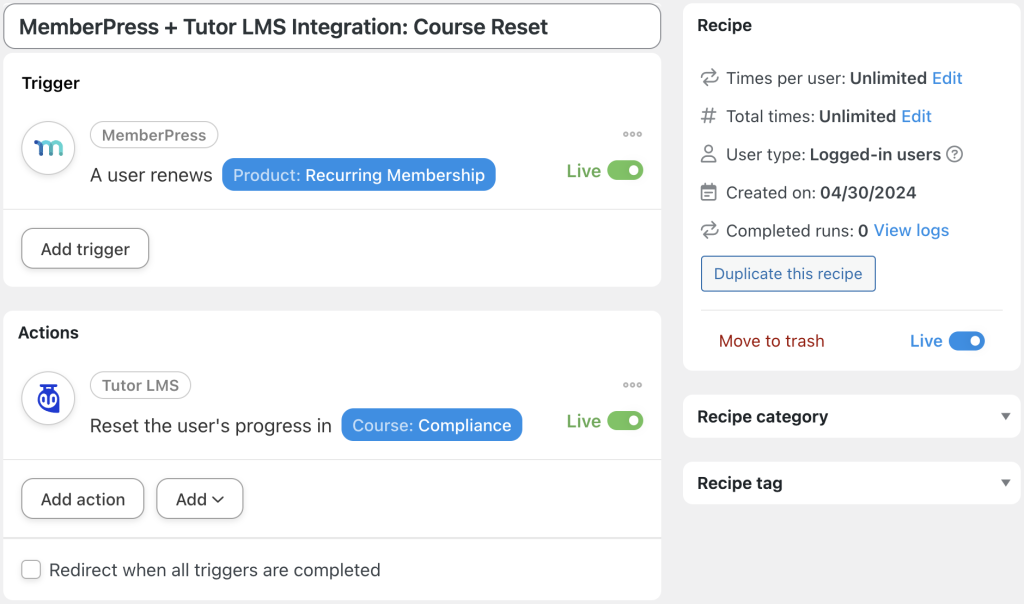Open the action's three-dot options menu
1024x604 pixels.
tap(632, 384)
